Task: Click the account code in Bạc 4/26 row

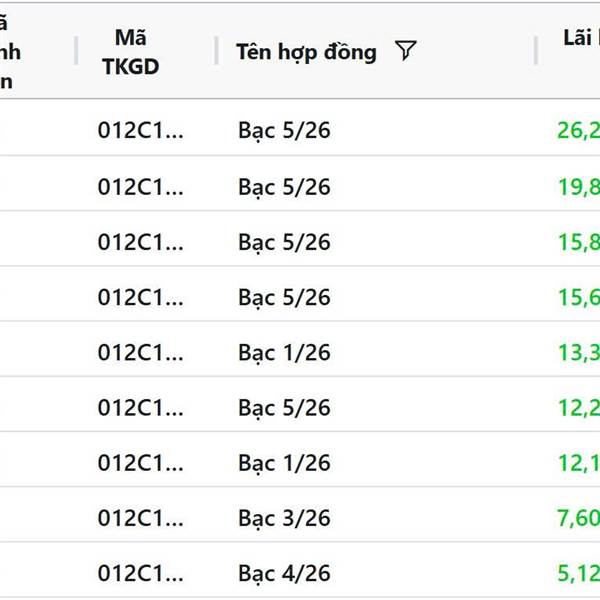Action: [141, 574]
